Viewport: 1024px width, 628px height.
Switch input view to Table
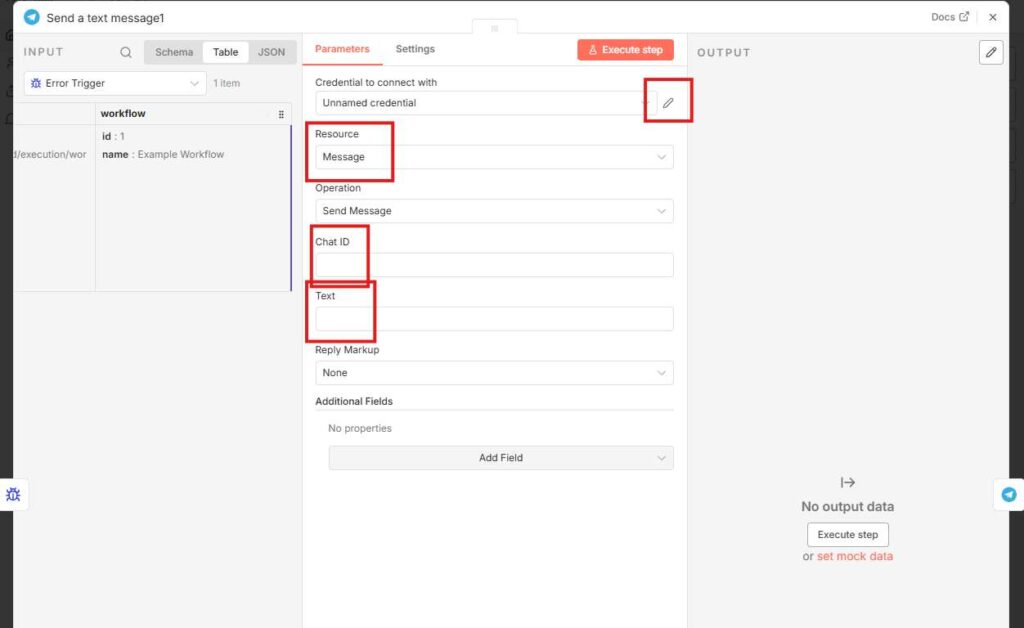pyautogui.click(x=225, y=52)
